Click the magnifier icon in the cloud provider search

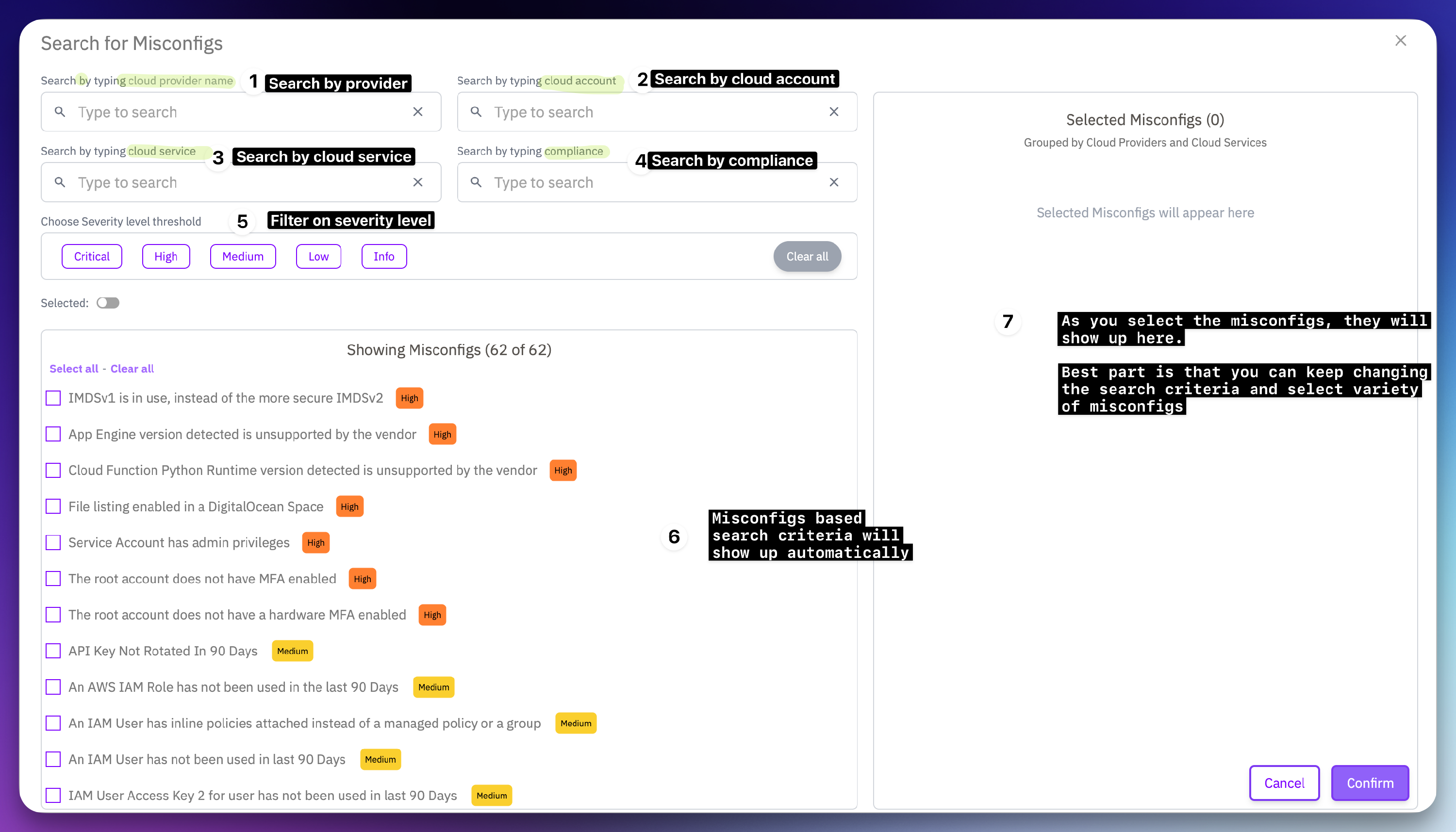(x=60, y=112)
